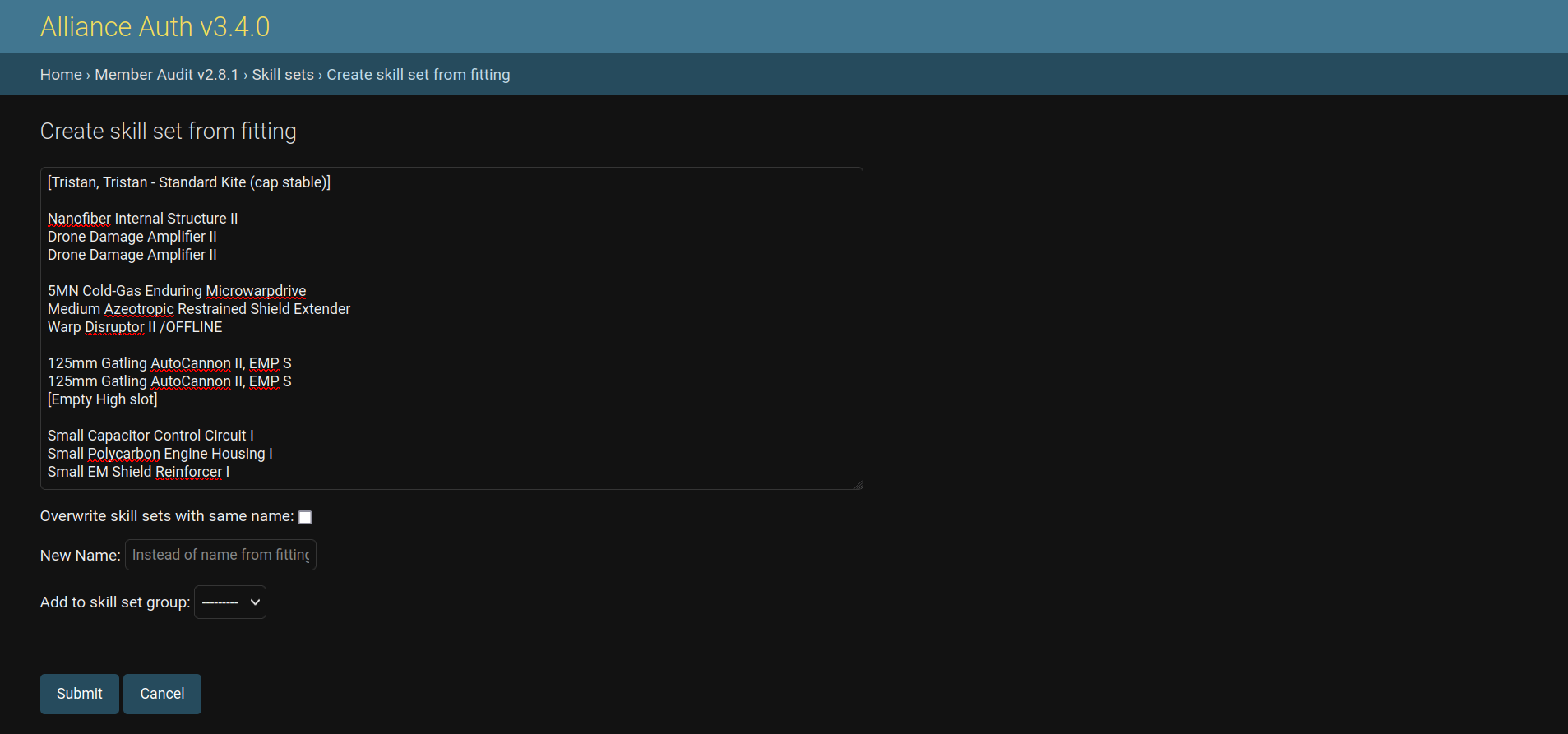Click the 'Warp Disruptor II /OFFLINE' line
The width and height of the screenshot is (1568, 734).
[135, 327]
